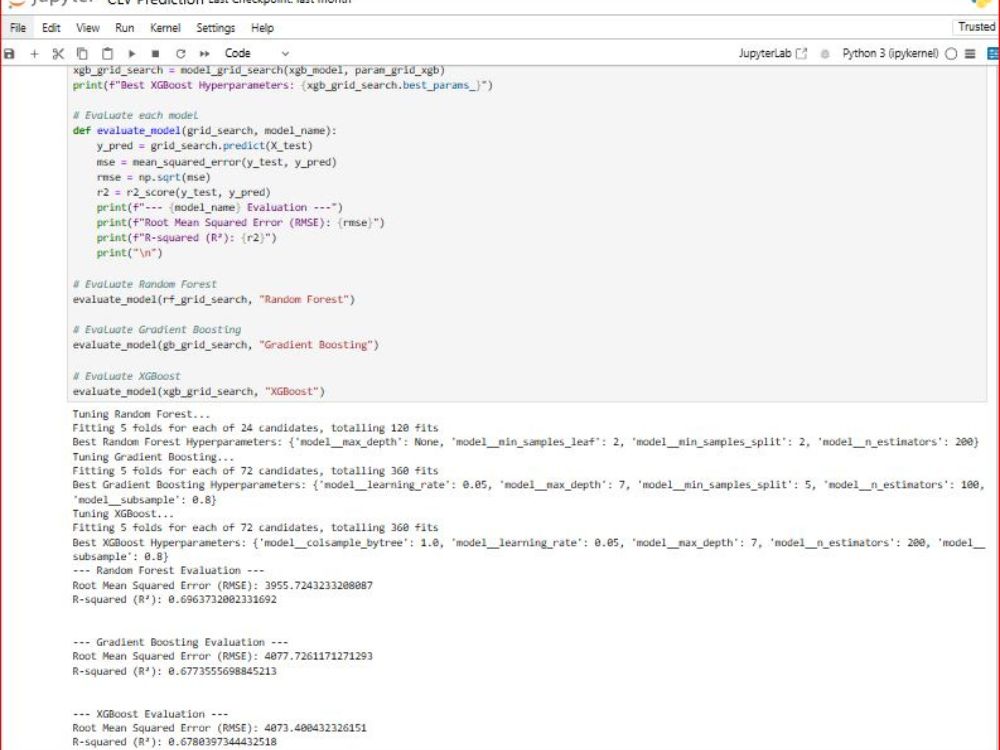Switch kernel via Python 3 (ipykernel)
The width and height of the screenshot is (1000, 750).
pyautogui.click(x=890, y=54)
